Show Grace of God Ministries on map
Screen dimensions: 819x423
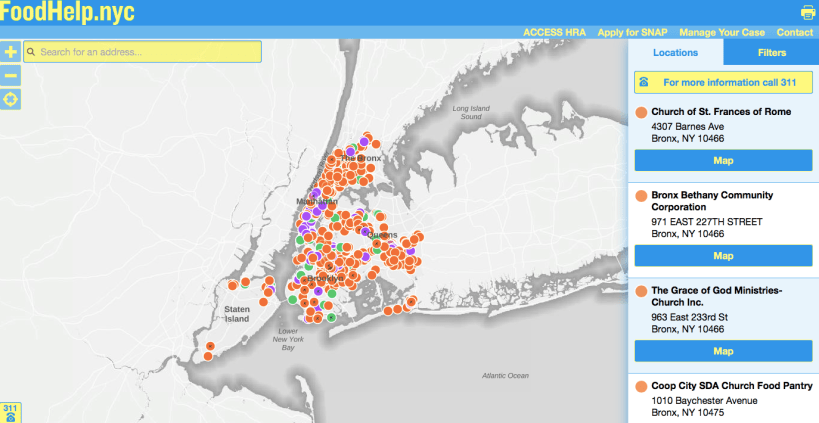tap(723, 351)
